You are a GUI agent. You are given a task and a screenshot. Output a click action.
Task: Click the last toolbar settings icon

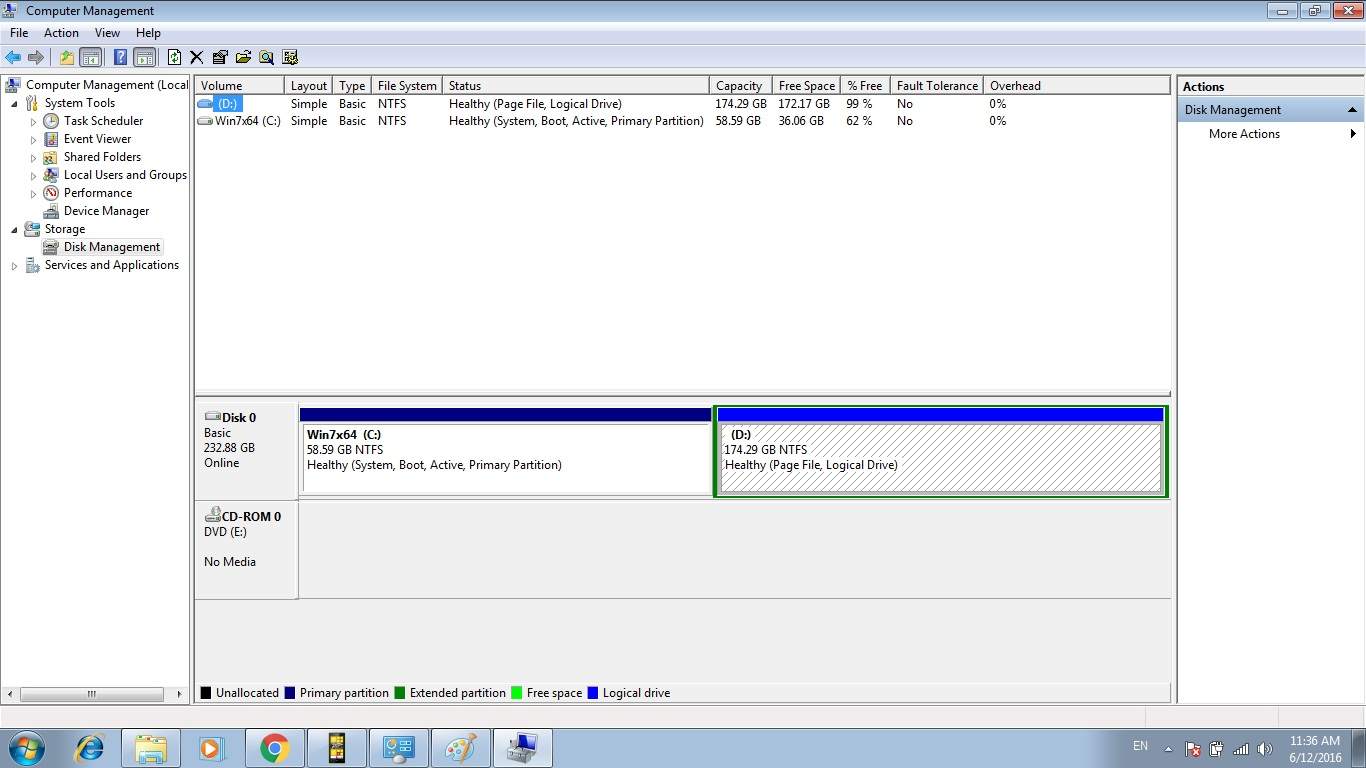pos(290,57)
